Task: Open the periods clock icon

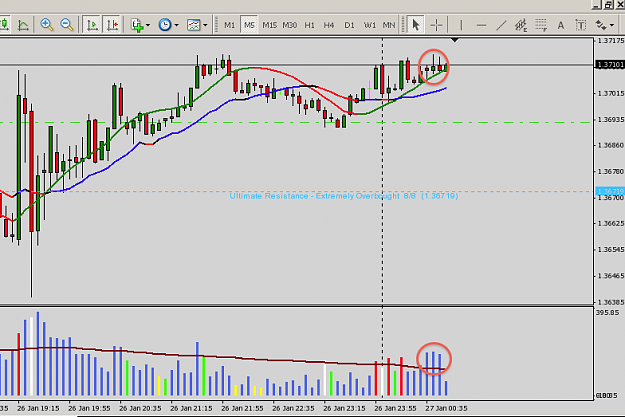Action: coord(165,25)
